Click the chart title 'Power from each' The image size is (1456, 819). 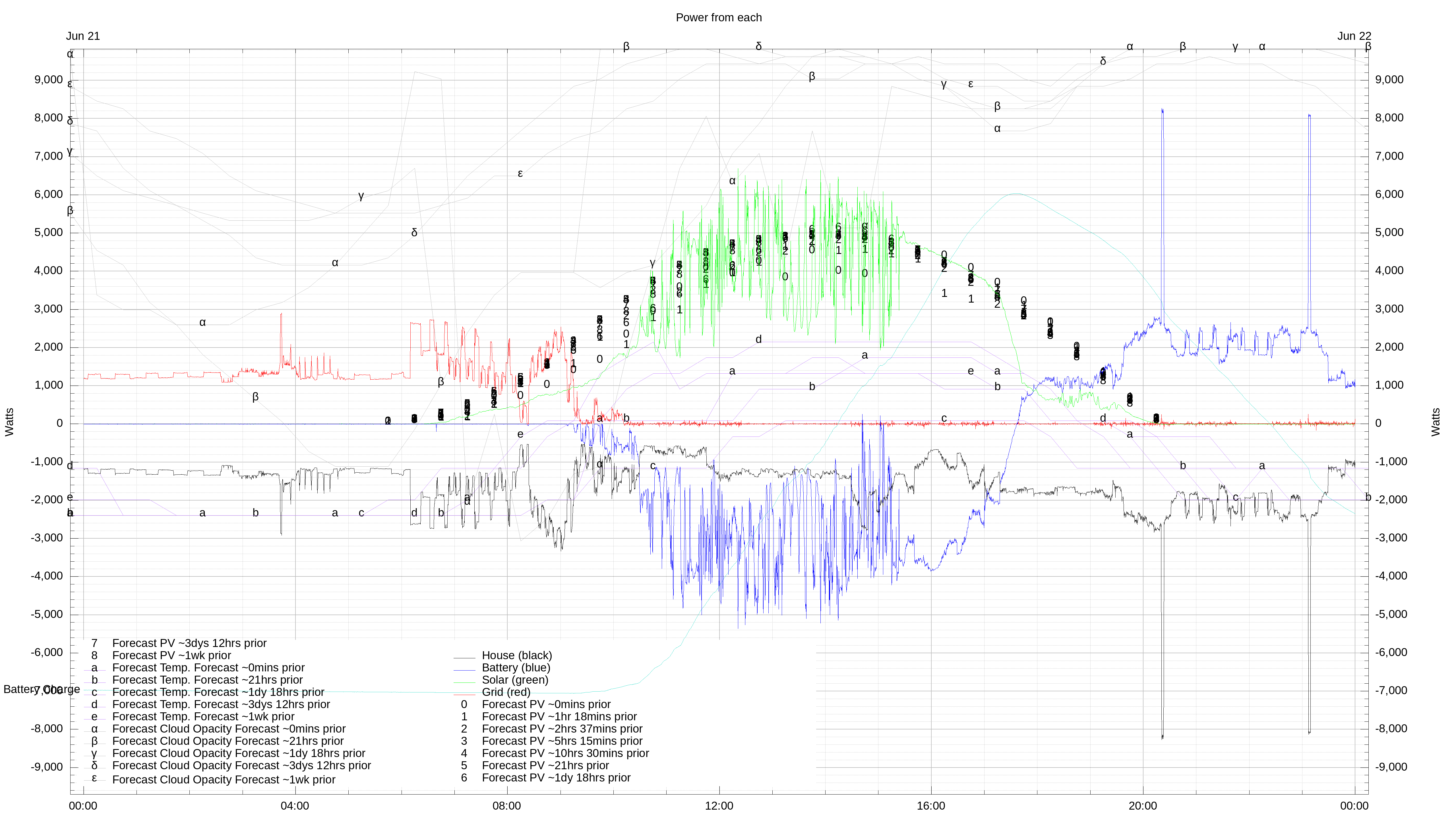718,18
